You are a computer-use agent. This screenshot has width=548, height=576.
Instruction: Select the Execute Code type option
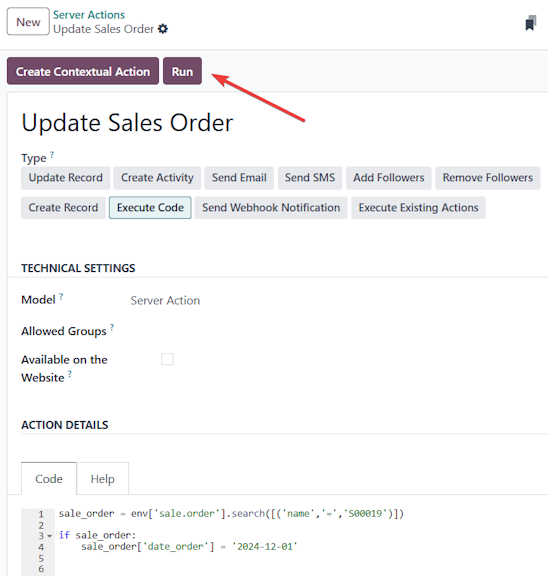pos(150,208)
